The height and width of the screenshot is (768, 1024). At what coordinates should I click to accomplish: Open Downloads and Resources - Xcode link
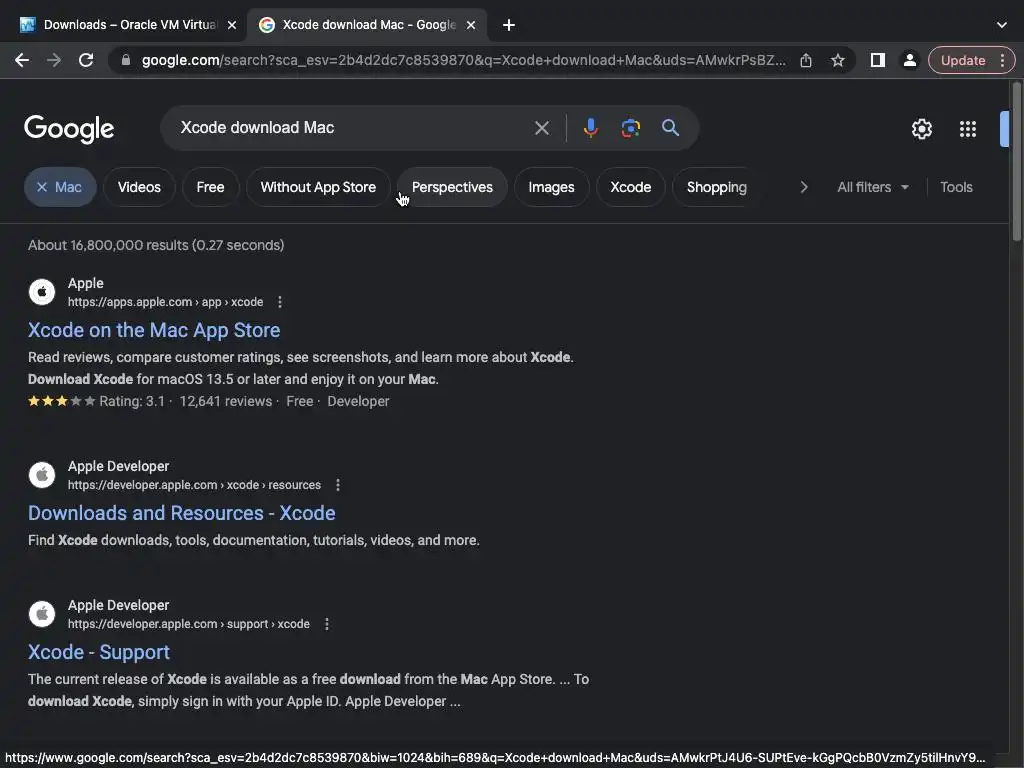(182, 513)
